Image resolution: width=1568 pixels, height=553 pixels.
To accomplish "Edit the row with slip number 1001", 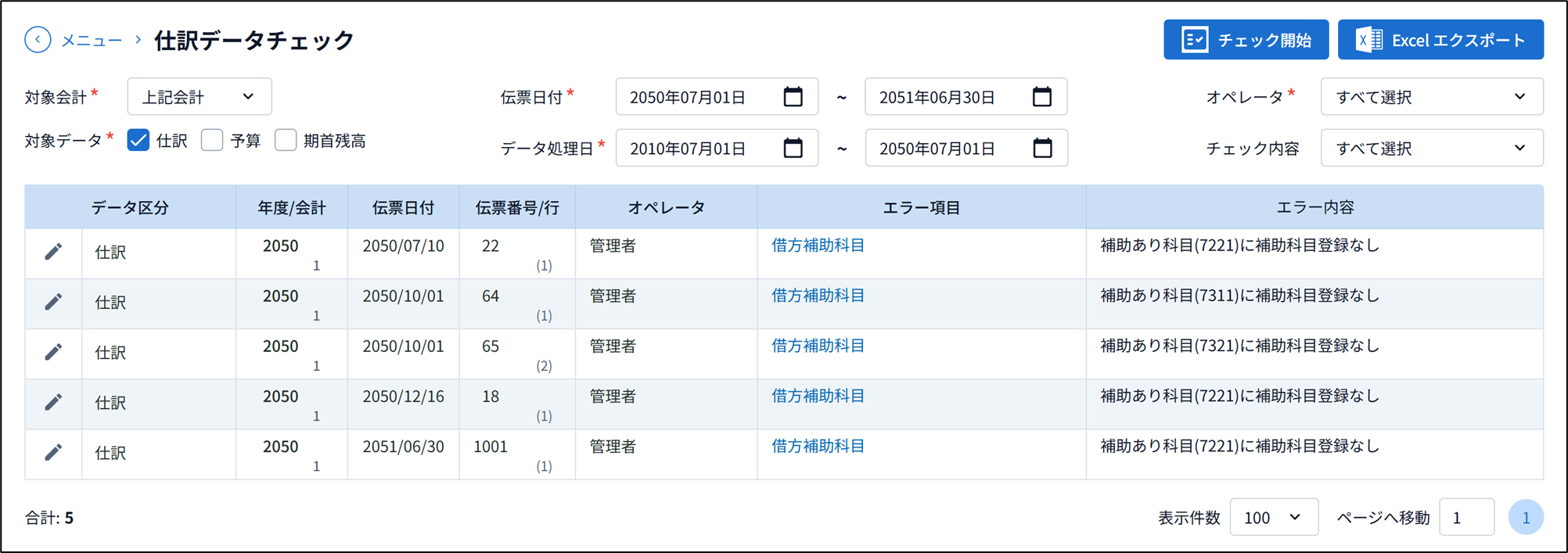I will [53, 452].
